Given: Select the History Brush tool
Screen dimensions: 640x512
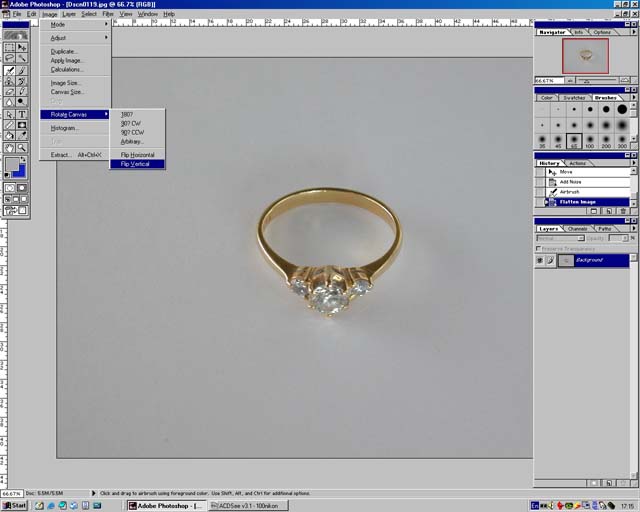Looking at the screenshot, I should 22,81.
